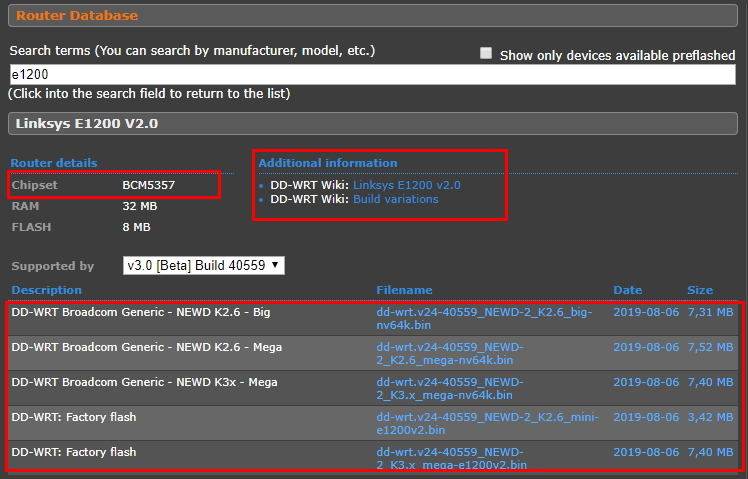
Task: Click the 2019-08-06 date in the Big row
Action: click(x=646, y=312)
